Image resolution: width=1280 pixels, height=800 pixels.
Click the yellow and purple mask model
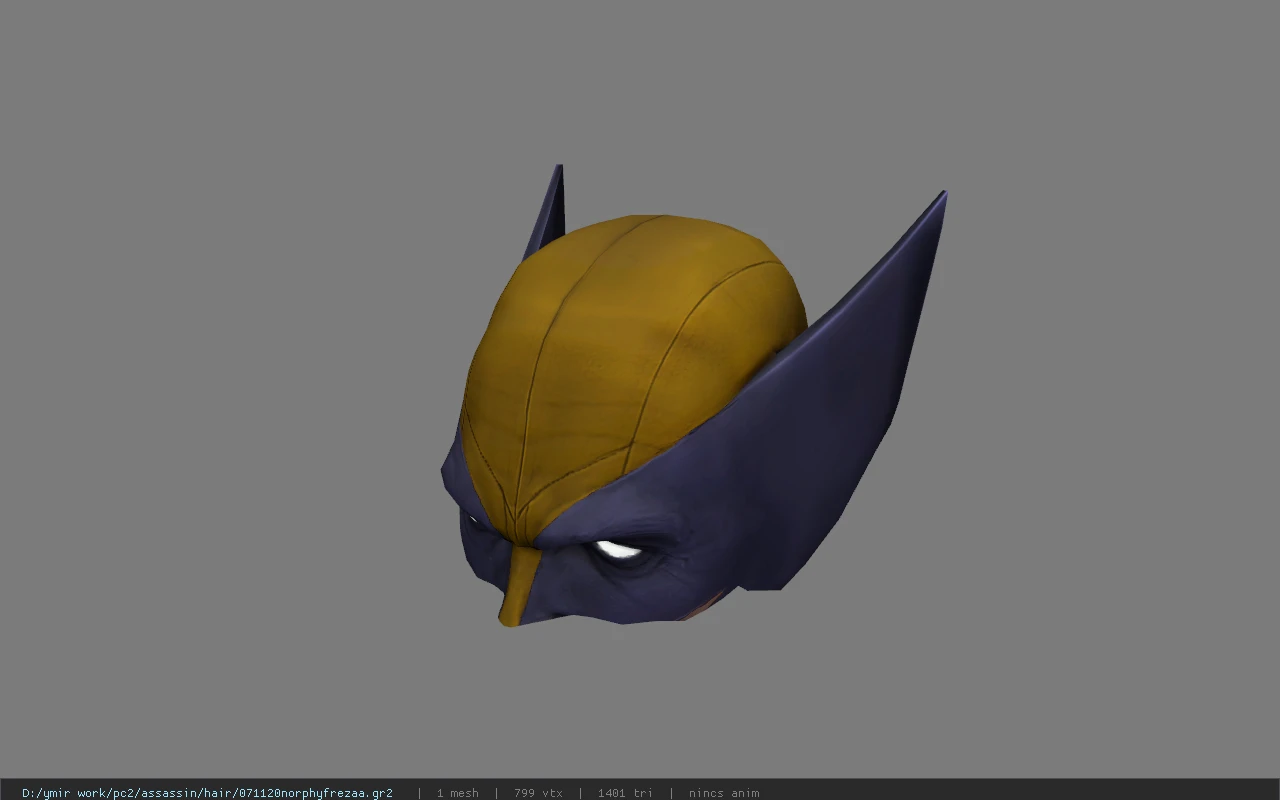[693, 396]
